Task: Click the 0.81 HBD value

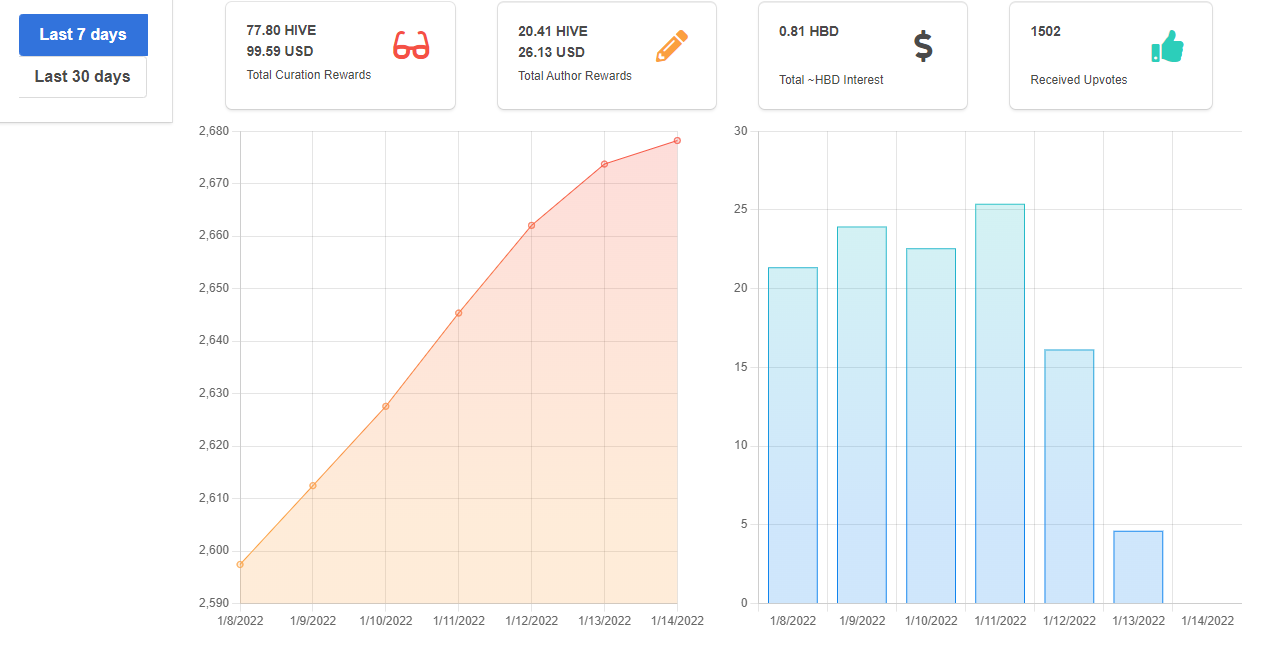Action: (x=809, y=31)
